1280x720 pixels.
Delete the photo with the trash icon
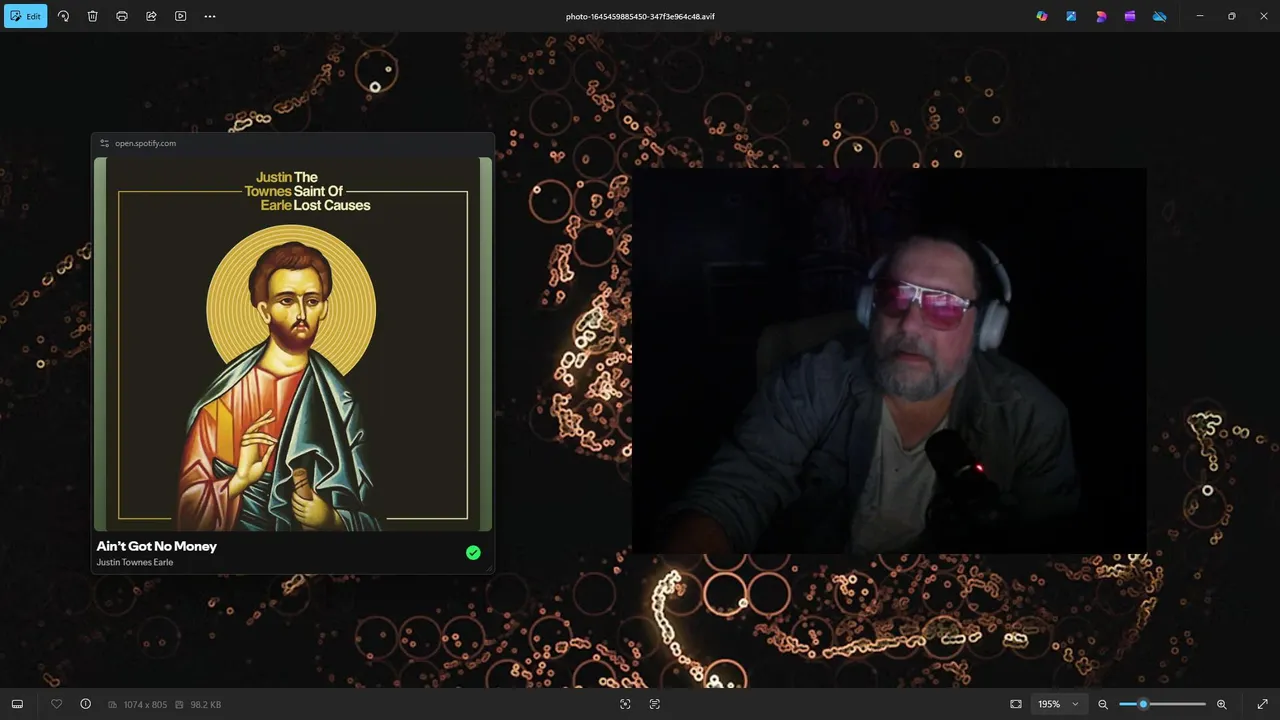[x=92, y=16]
